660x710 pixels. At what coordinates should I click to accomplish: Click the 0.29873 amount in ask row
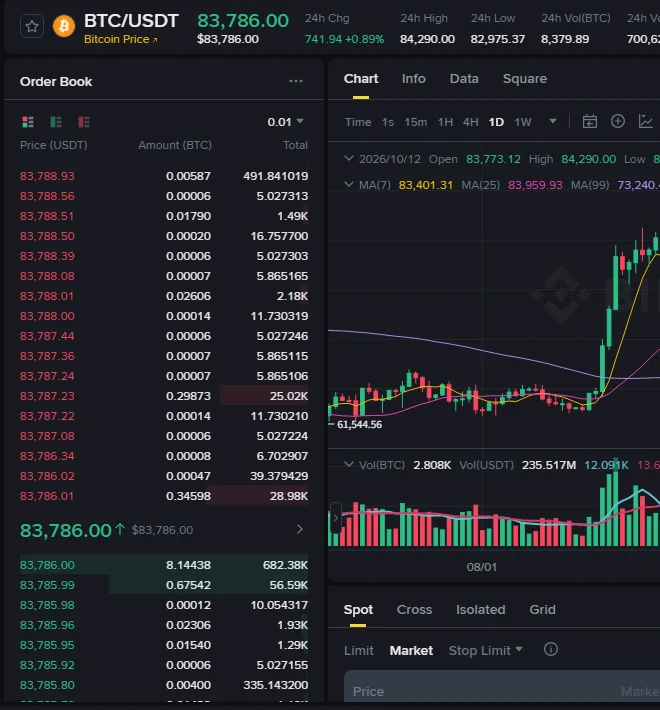coord(188,396)
